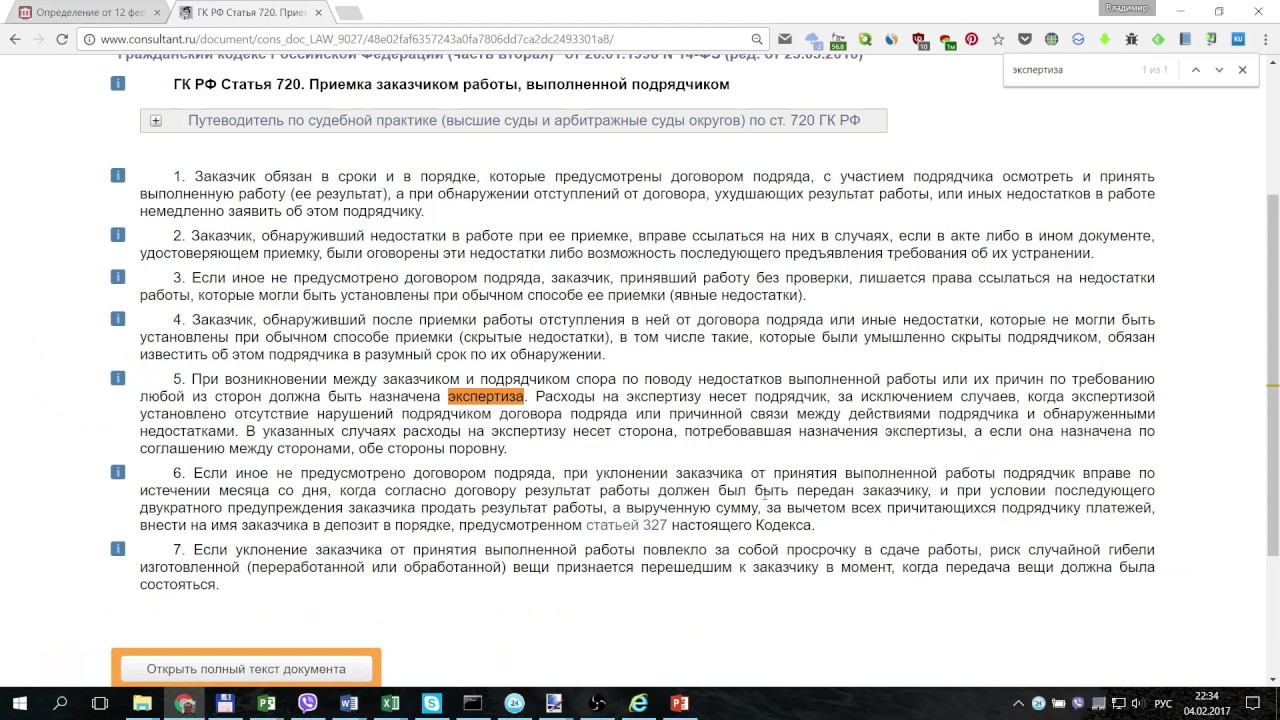Image resolution: width=1280 pixels, height=720 pixels.
Task: Click the info icon beside paragraph 1
Action: point(118,176)
